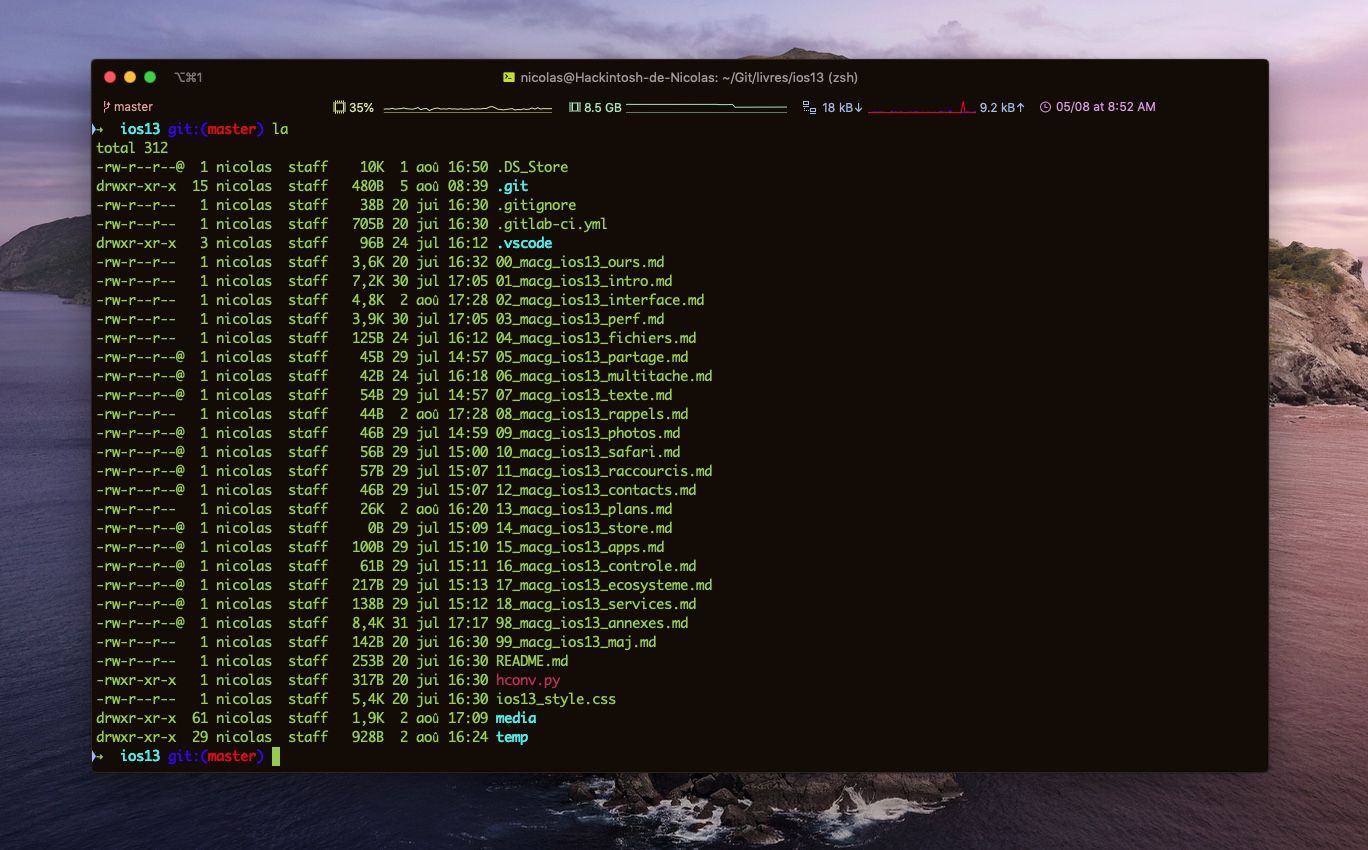
Task: Click 03_macg_ios13_perf.md file name
Action: click(x=580, y=319)
